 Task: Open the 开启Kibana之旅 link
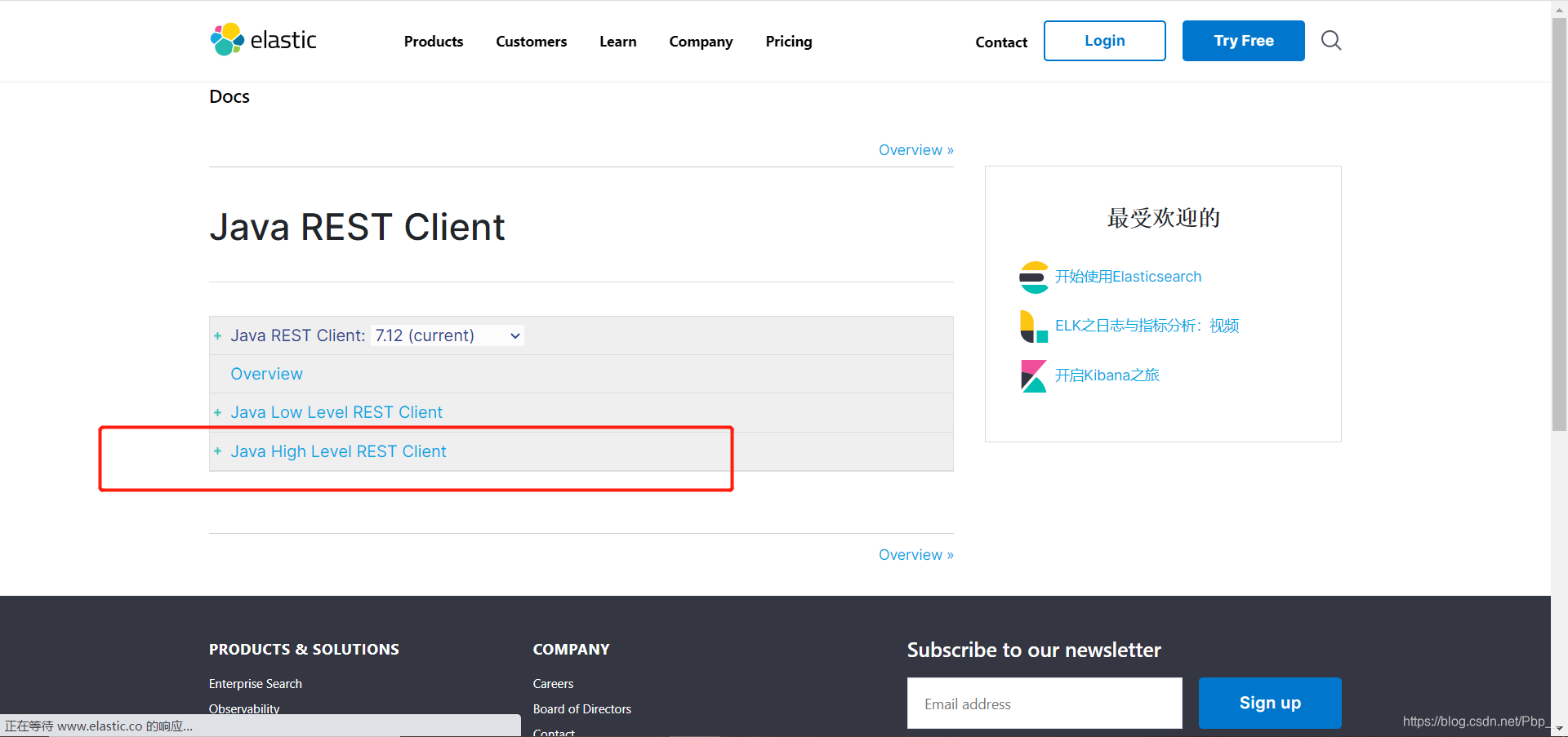coord(1107,375)
